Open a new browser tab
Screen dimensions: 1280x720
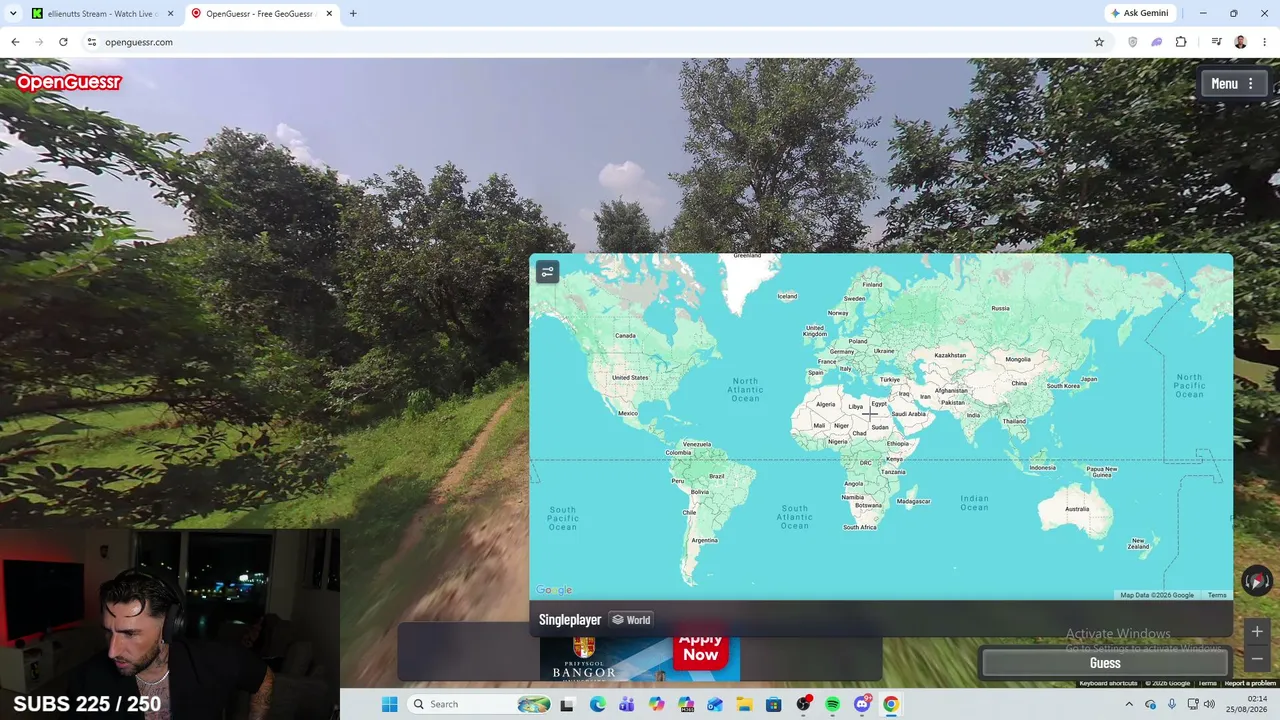click(353, 13)
